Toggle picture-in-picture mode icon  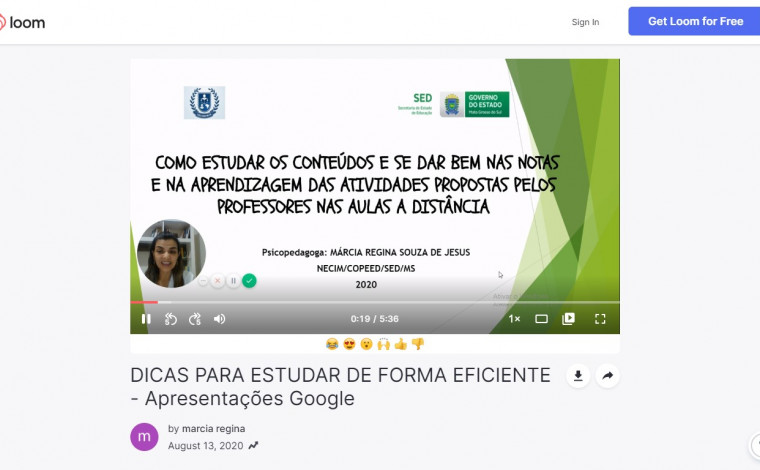click(x=569, y=319)
